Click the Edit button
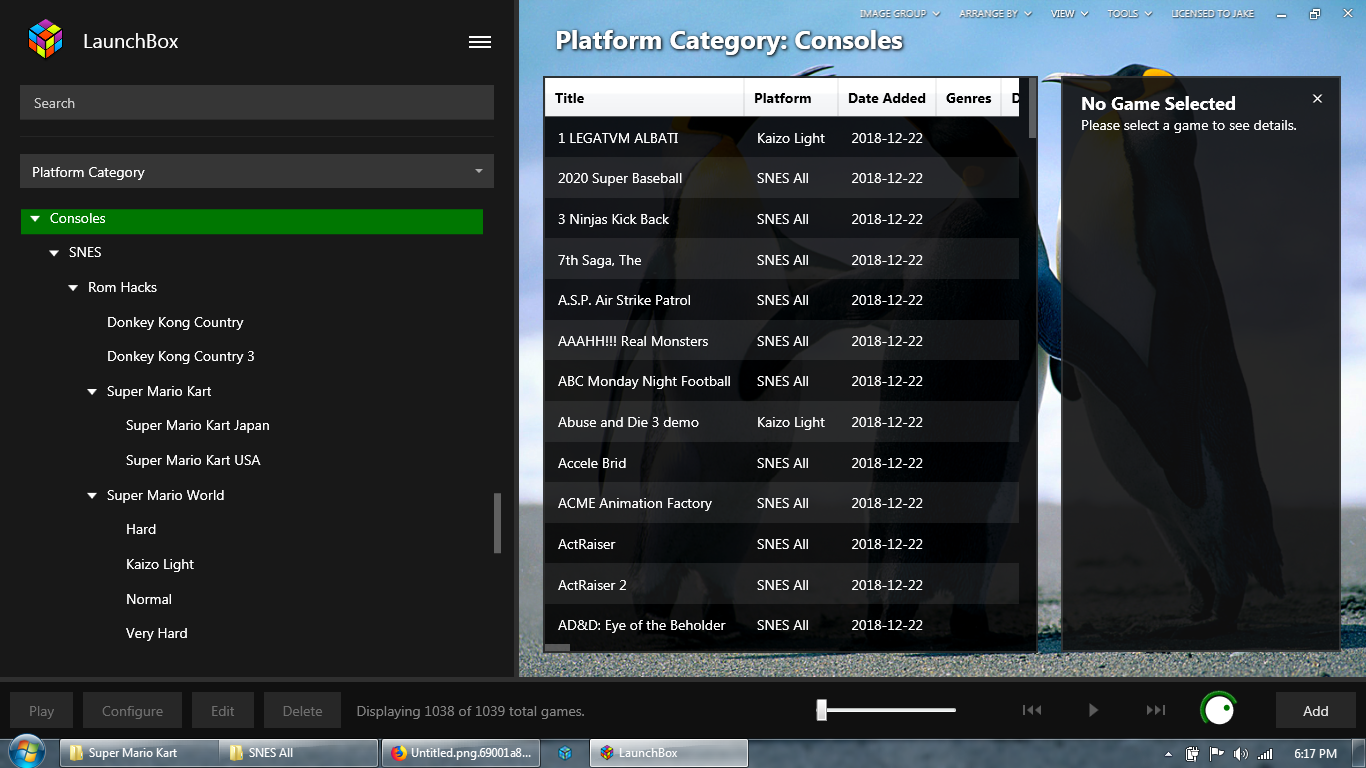This screenshot has width=1366, height=768. point(222,711)
